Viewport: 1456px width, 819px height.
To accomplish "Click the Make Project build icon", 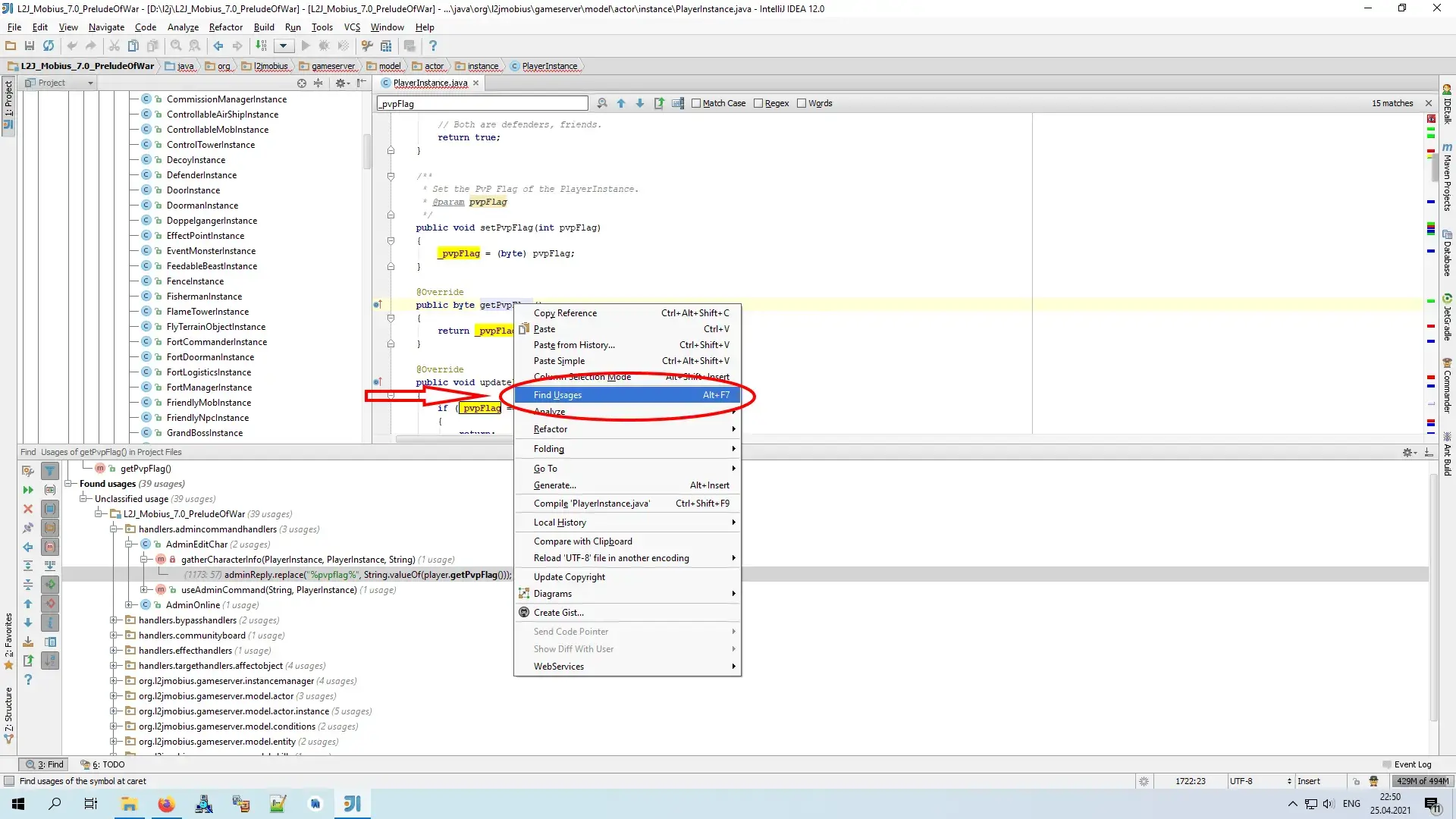I will [261, 46].
